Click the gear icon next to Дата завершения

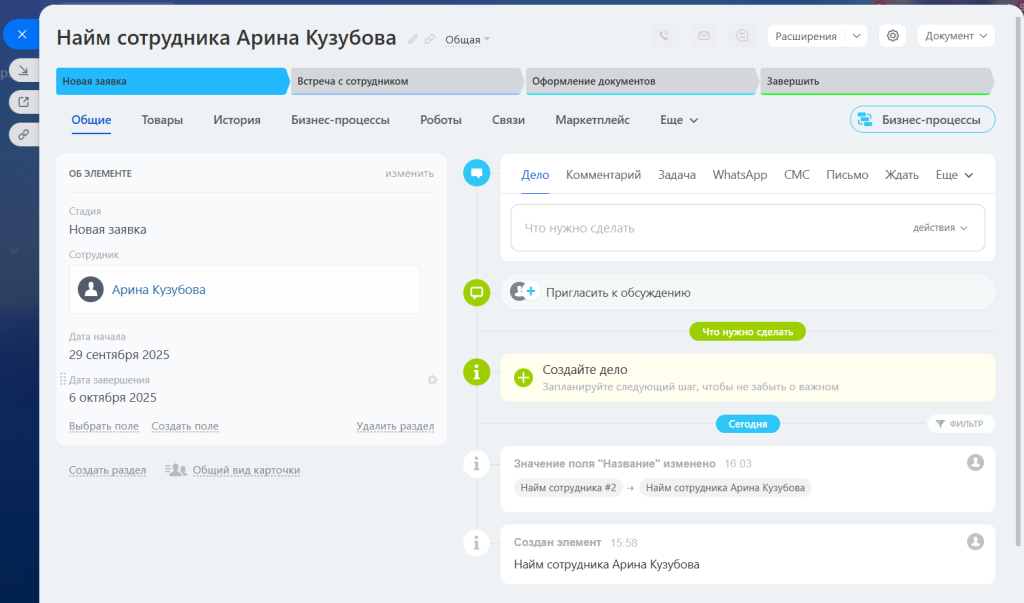click(432, 380)
